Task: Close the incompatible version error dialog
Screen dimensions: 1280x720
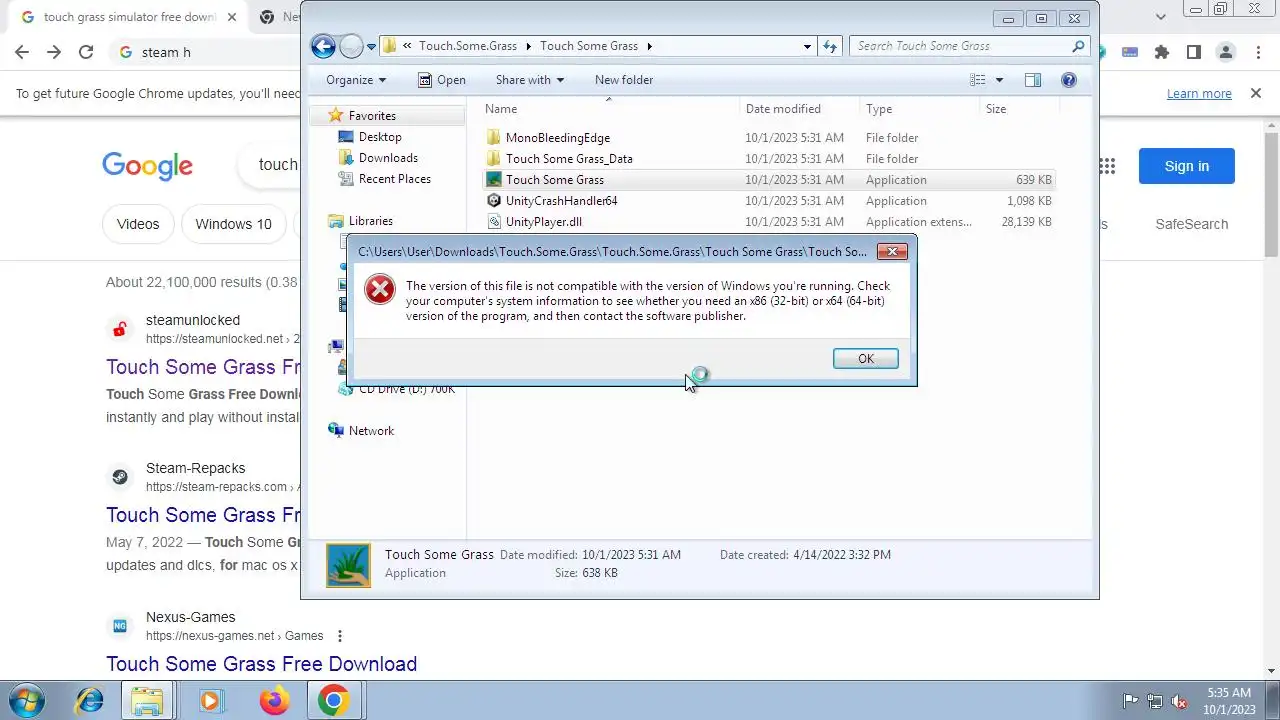Action: pos(892,251)
